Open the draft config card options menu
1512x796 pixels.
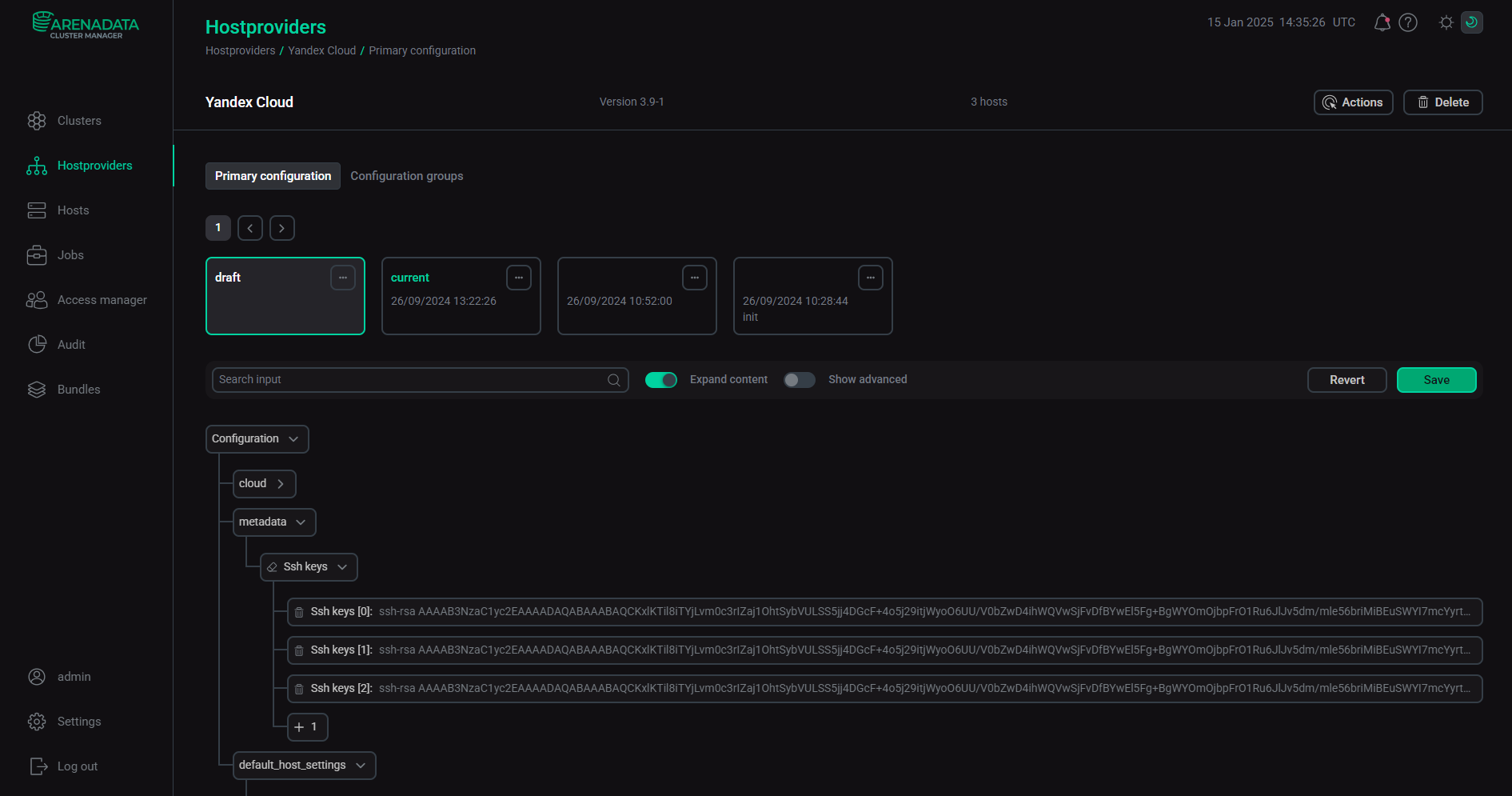343,278
